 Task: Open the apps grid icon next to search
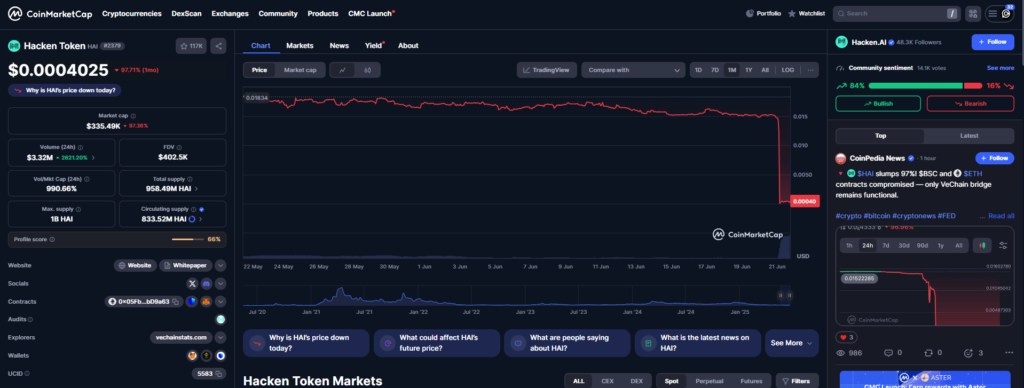click(x=974, y=13)
